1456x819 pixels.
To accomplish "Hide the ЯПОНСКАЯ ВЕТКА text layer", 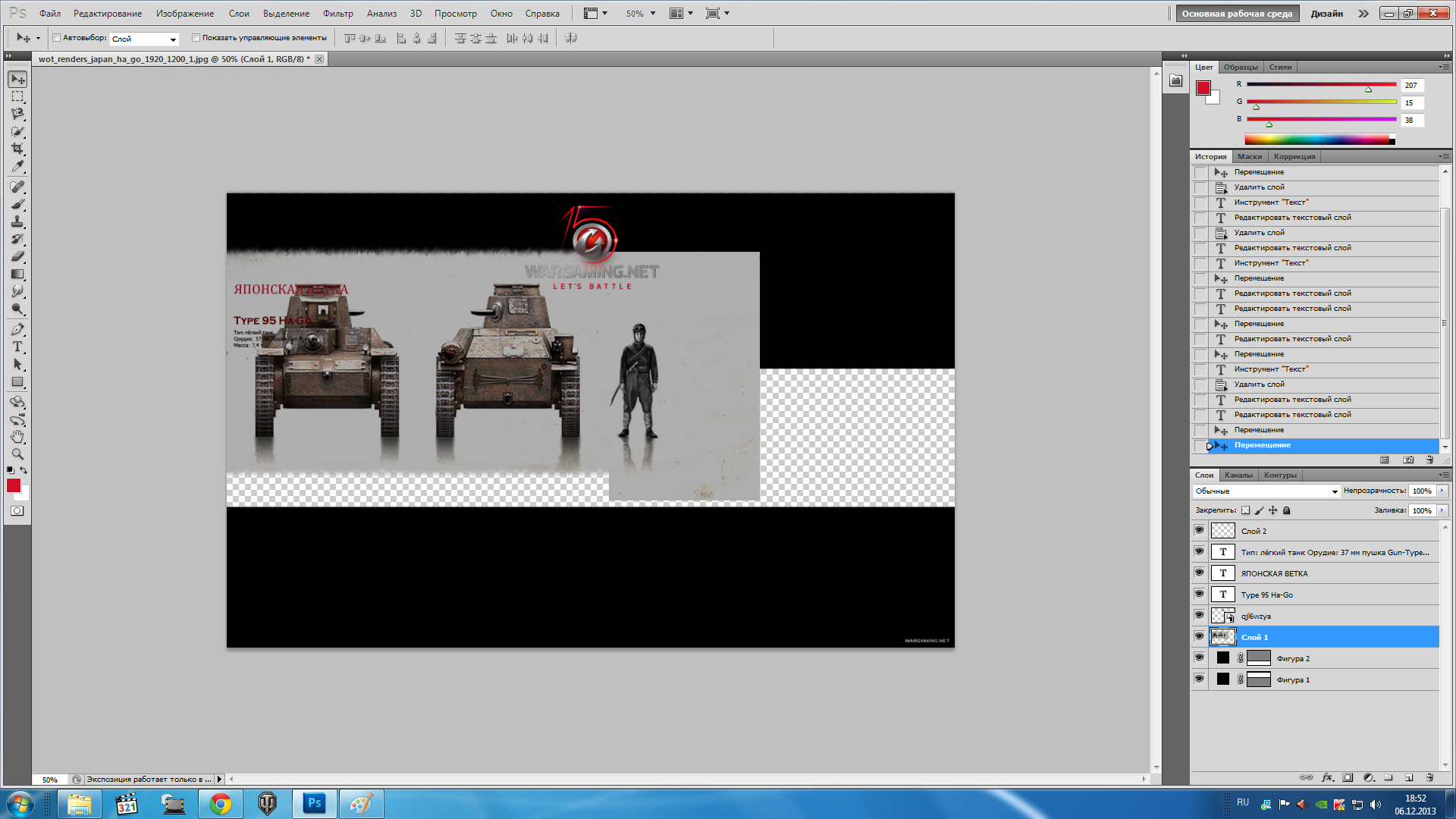I will tap(1199, 573).
